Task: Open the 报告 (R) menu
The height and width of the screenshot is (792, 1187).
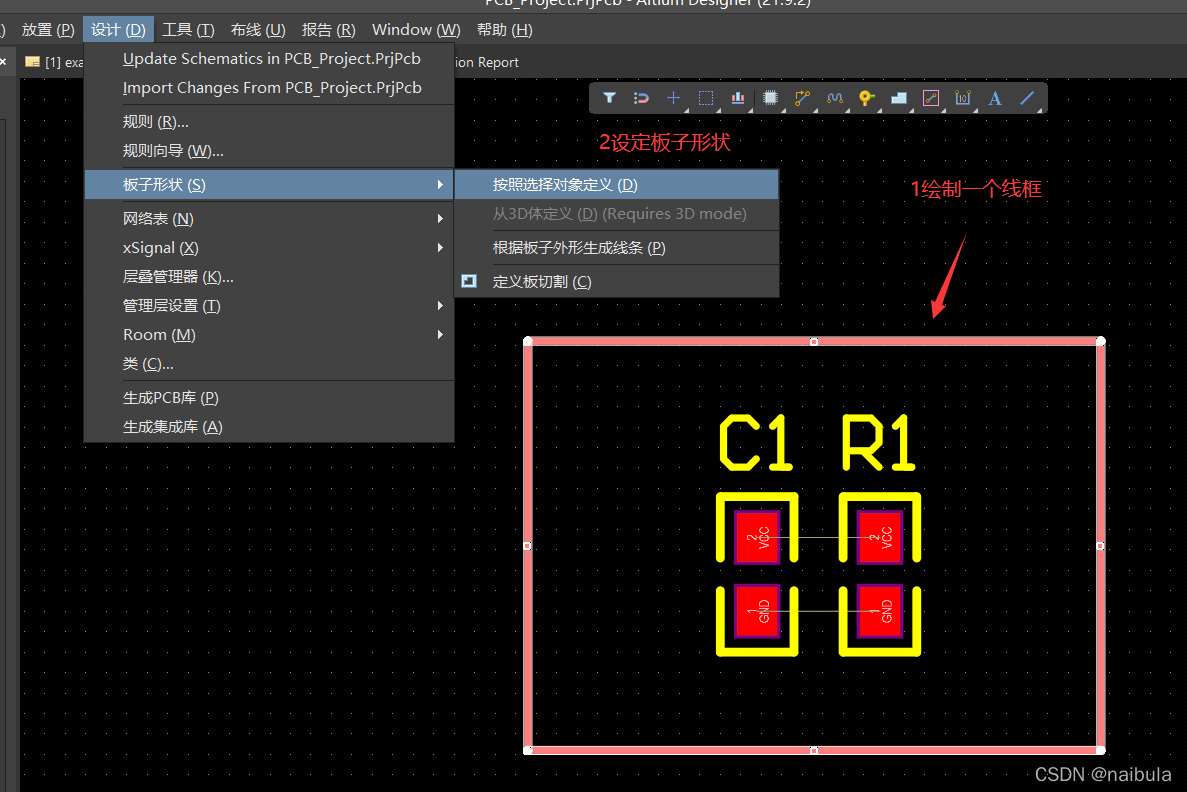Action: (329, 30)
